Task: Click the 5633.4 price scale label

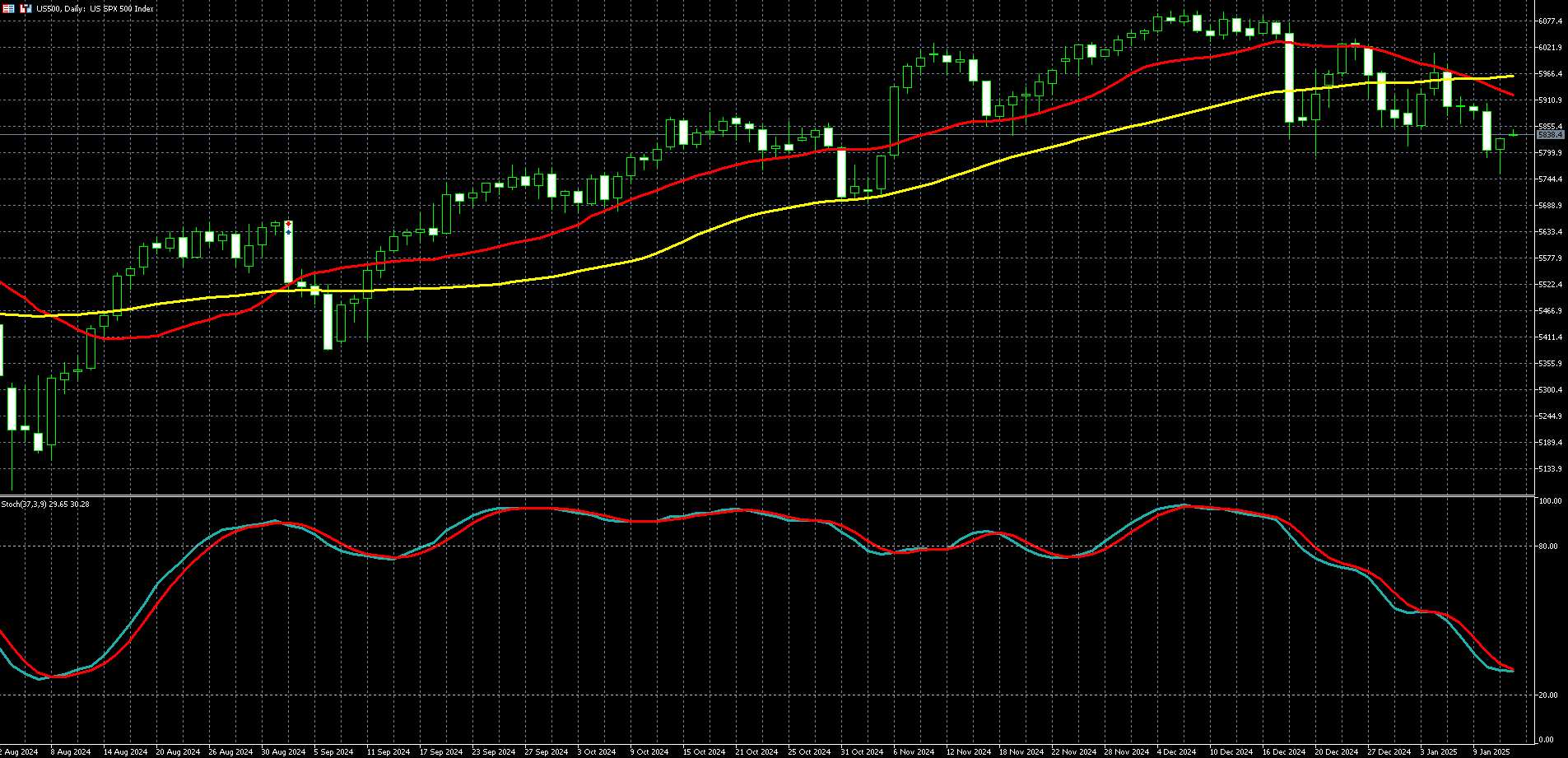Action: (x=1550, y=232)
